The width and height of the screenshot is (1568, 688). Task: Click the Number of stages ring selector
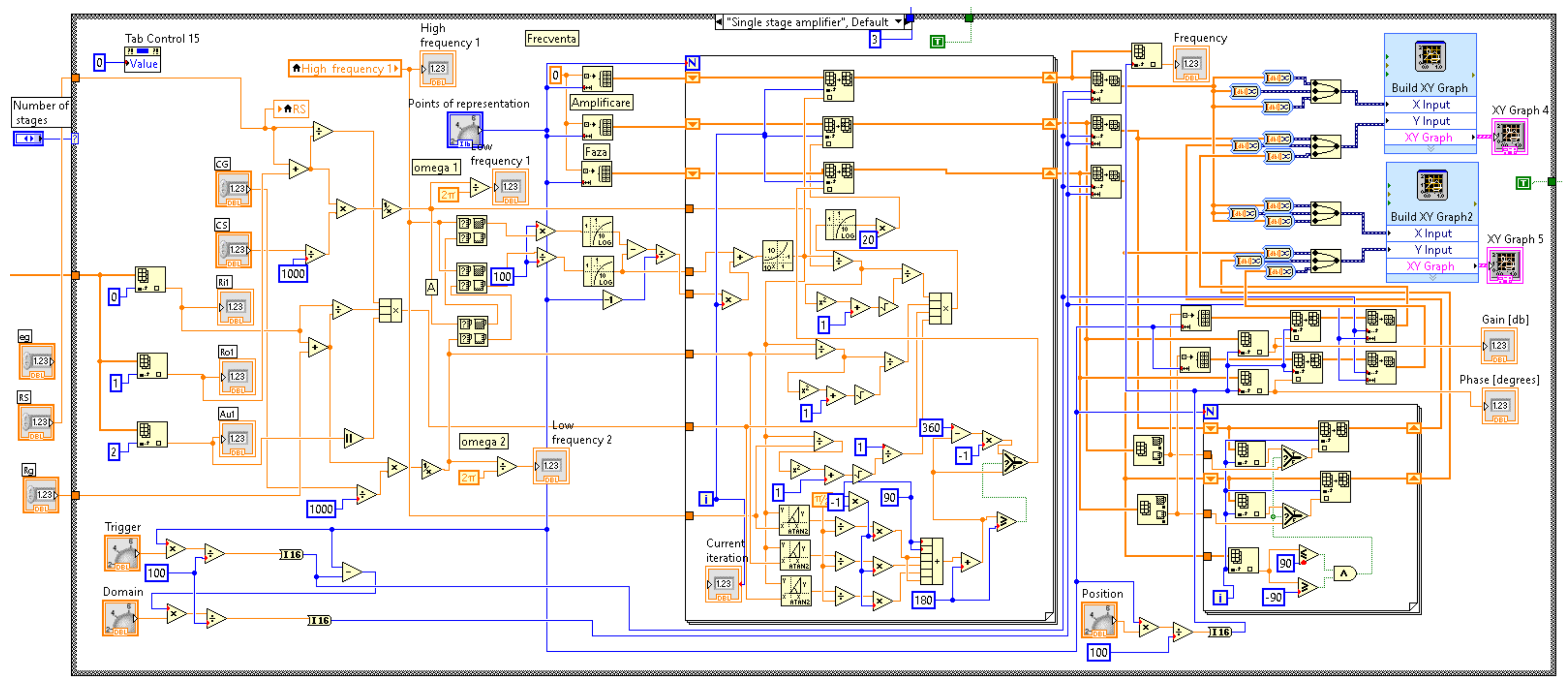click(x=28, y=139)
